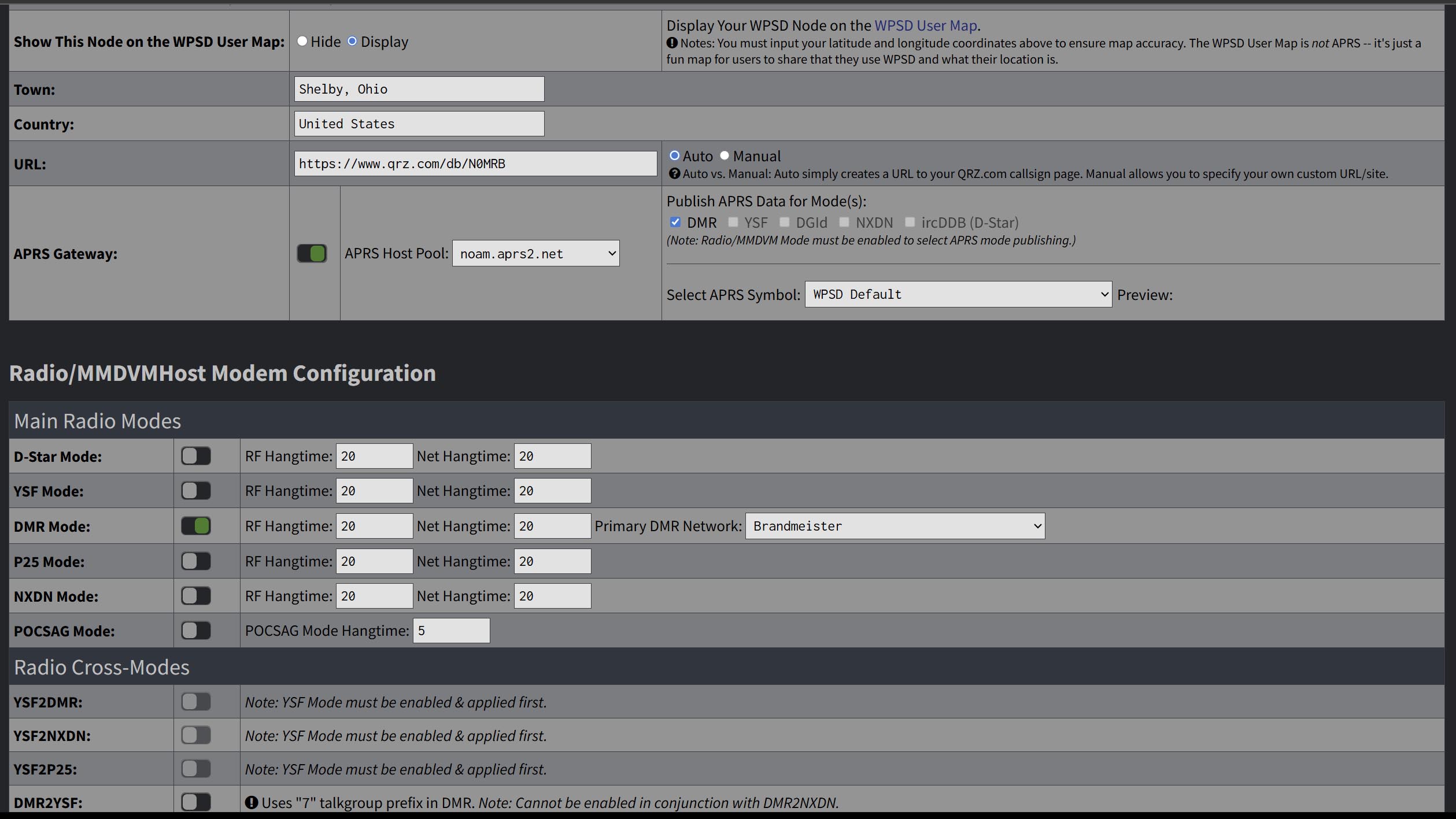This screenshot has width=1456, height=819.
Task: Disable the DMR Mode switch
Action: (x=196, y=526)
